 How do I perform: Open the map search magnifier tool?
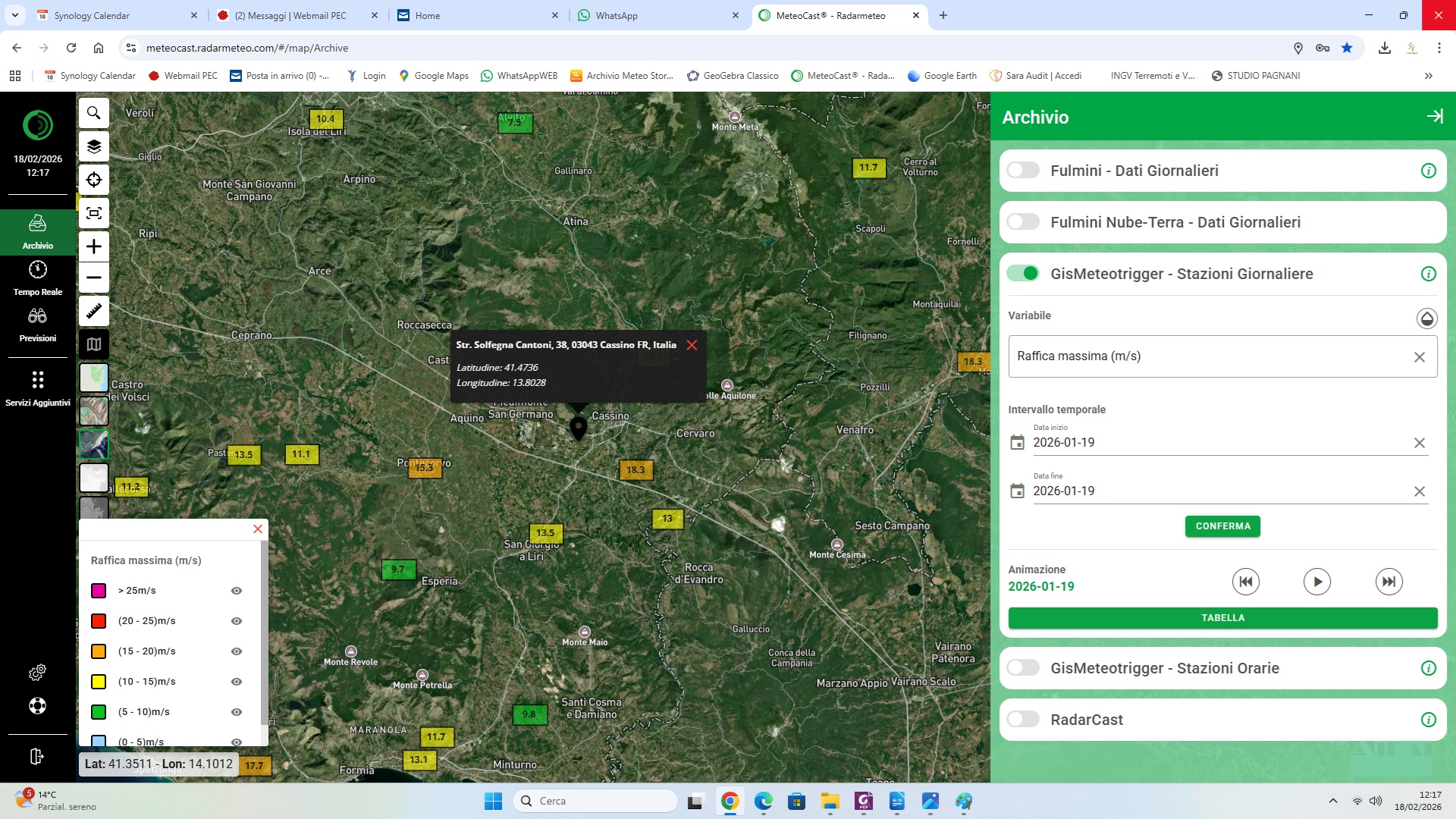[94, 113]
